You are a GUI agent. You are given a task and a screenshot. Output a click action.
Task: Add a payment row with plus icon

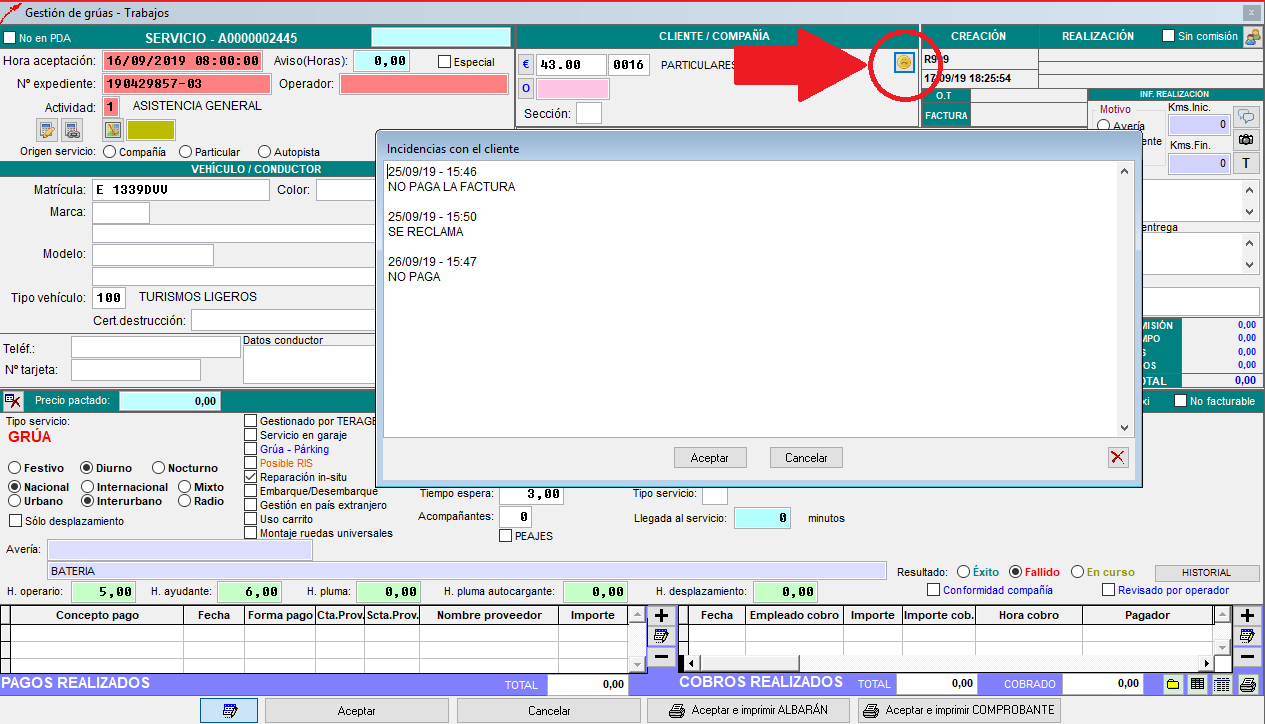(x=661, y=615)
